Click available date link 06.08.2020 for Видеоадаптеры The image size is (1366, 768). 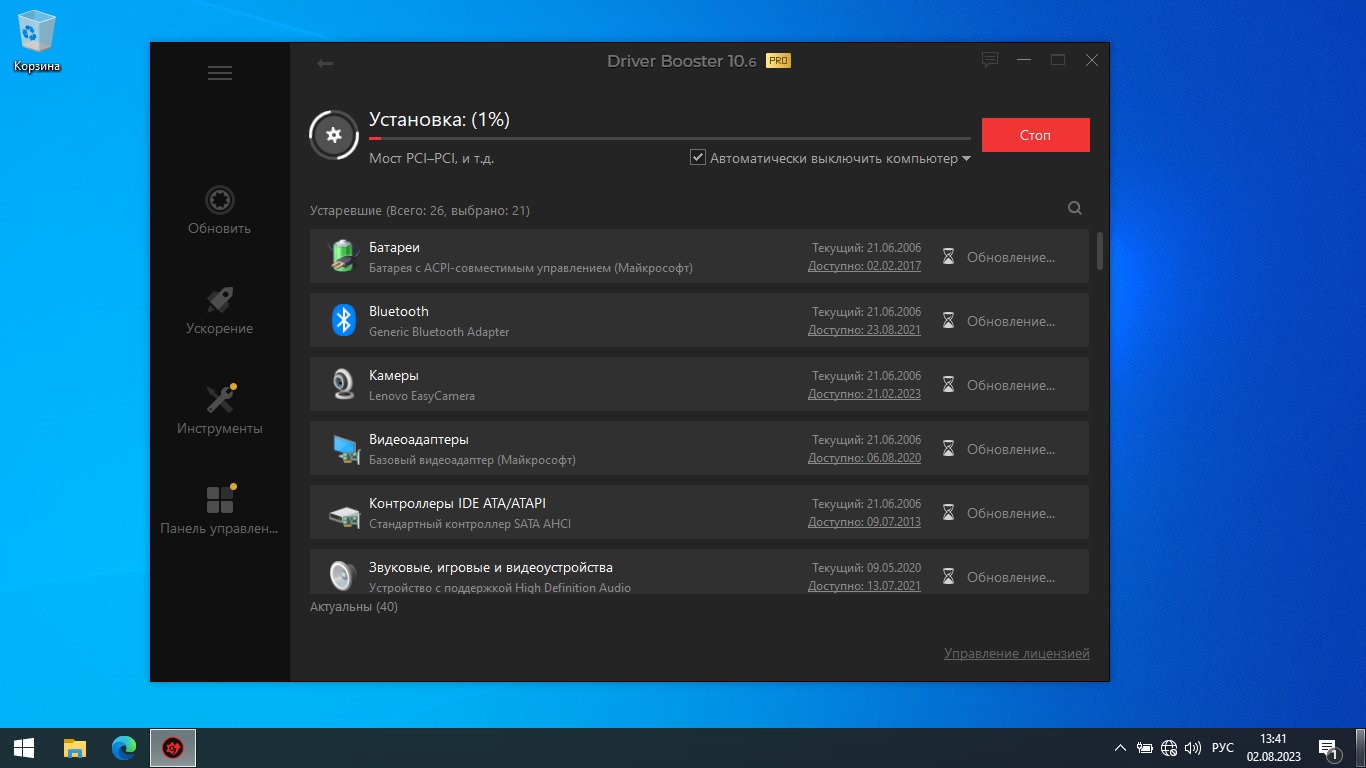coord(864,458)
